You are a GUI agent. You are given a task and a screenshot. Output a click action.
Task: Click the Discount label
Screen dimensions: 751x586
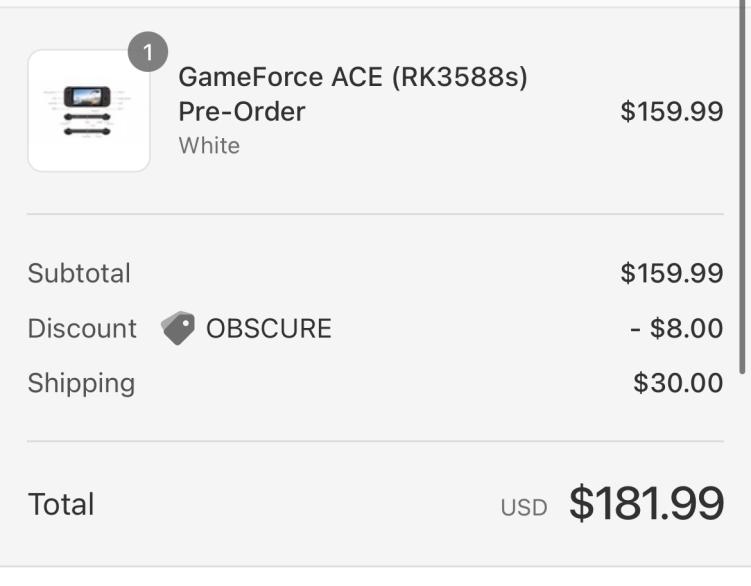(x=82, y=328)
